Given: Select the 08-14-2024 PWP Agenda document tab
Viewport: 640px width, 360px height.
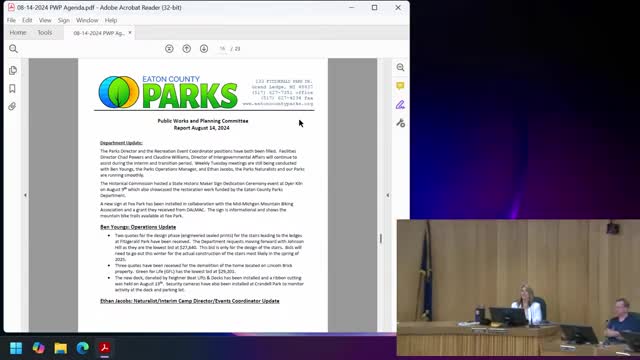Looking at the screenshot, I should click(x=99, y=33).
